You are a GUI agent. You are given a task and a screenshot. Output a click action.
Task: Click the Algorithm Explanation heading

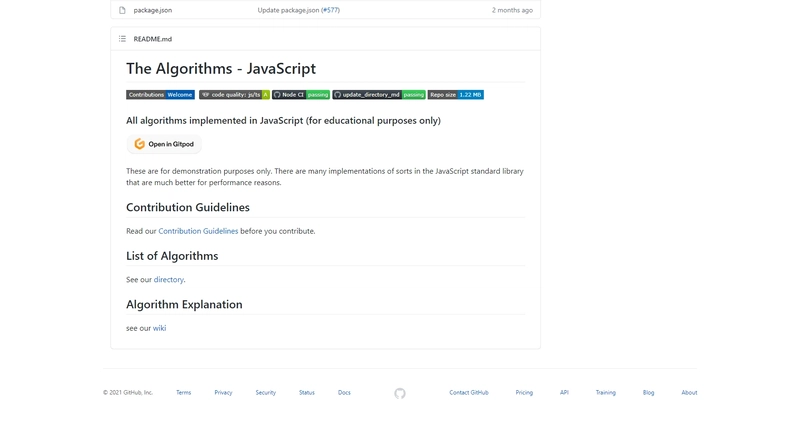click(x=184, y=304)
